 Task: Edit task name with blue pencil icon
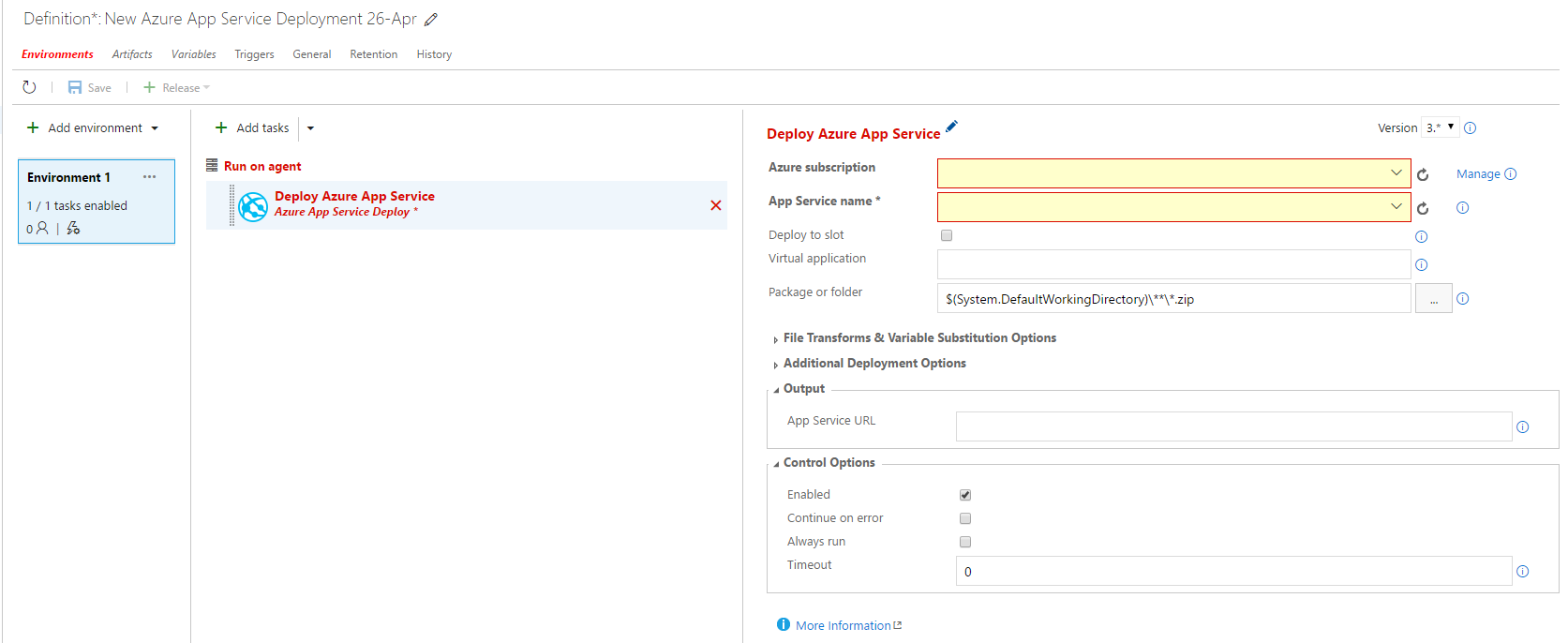[x=952, y=127]
